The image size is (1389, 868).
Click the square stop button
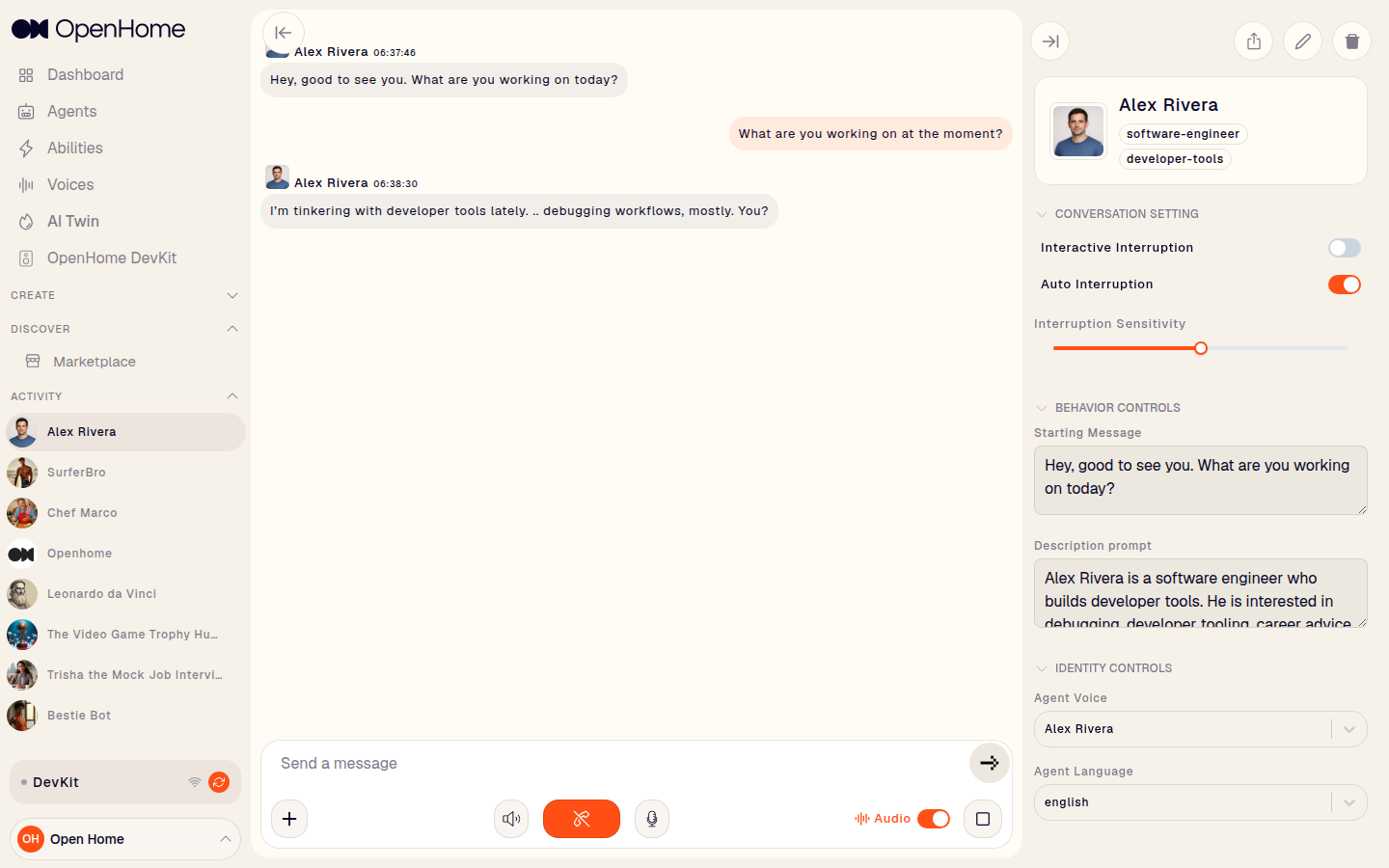point(983,819)
